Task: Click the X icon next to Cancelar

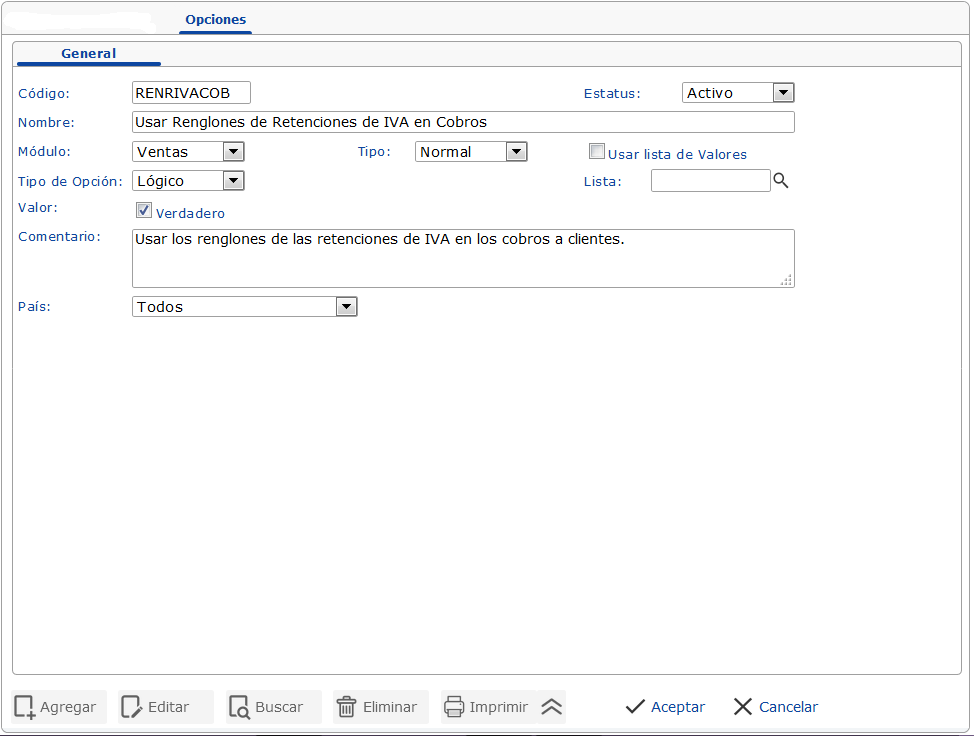Action: (742, 707)
